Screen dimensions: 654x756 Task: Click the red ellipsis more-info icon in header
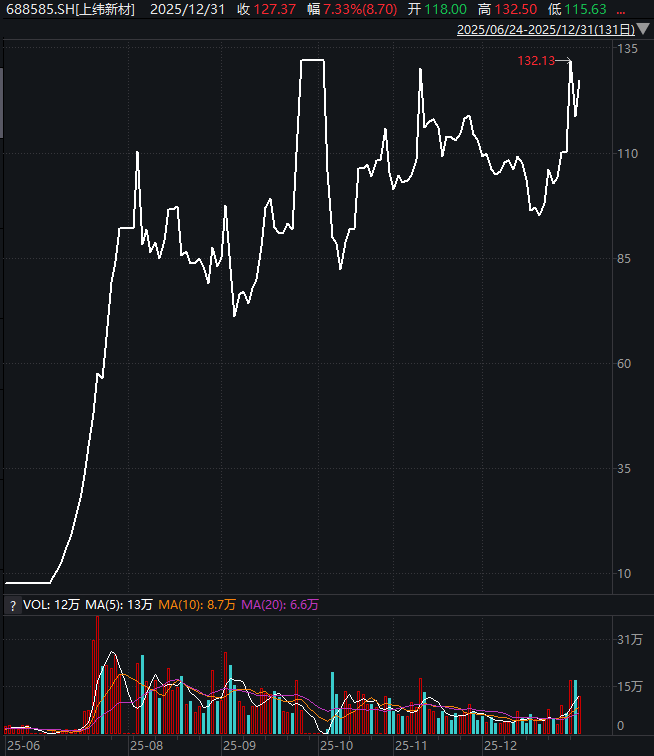(x=620, y=9)
